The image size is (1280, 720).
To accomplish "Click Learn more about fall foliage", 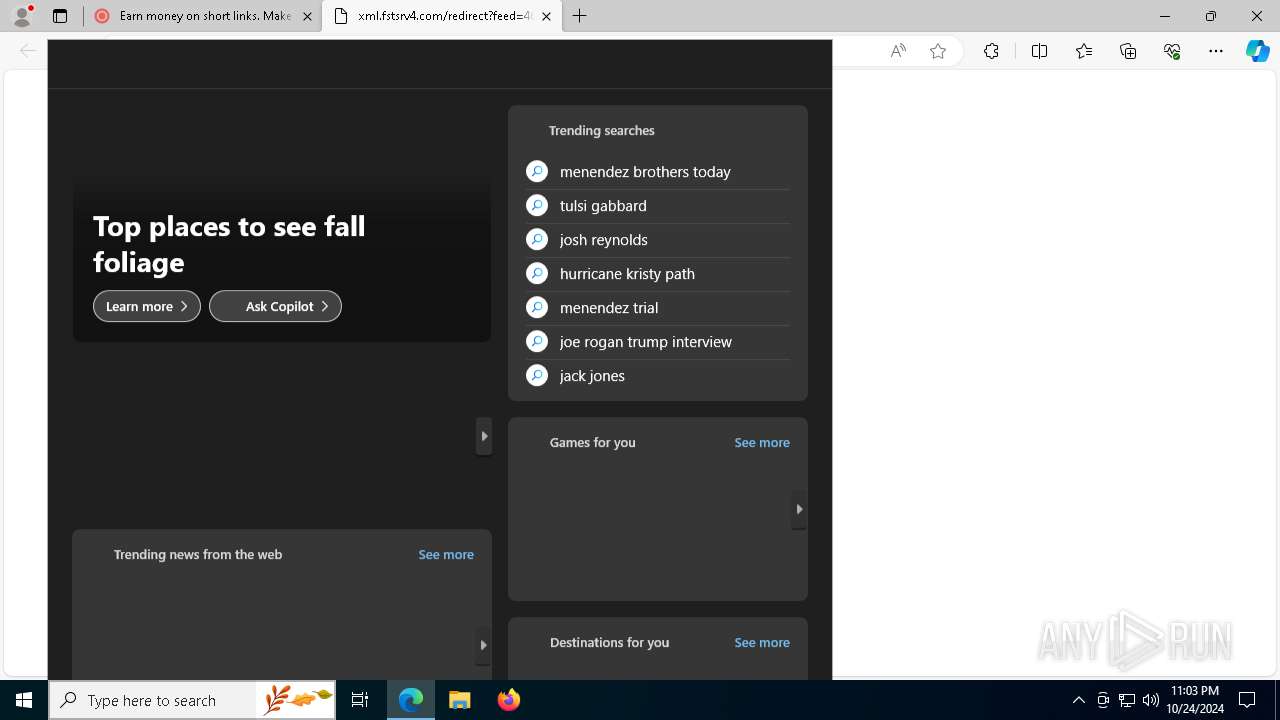I will [147, 306].
